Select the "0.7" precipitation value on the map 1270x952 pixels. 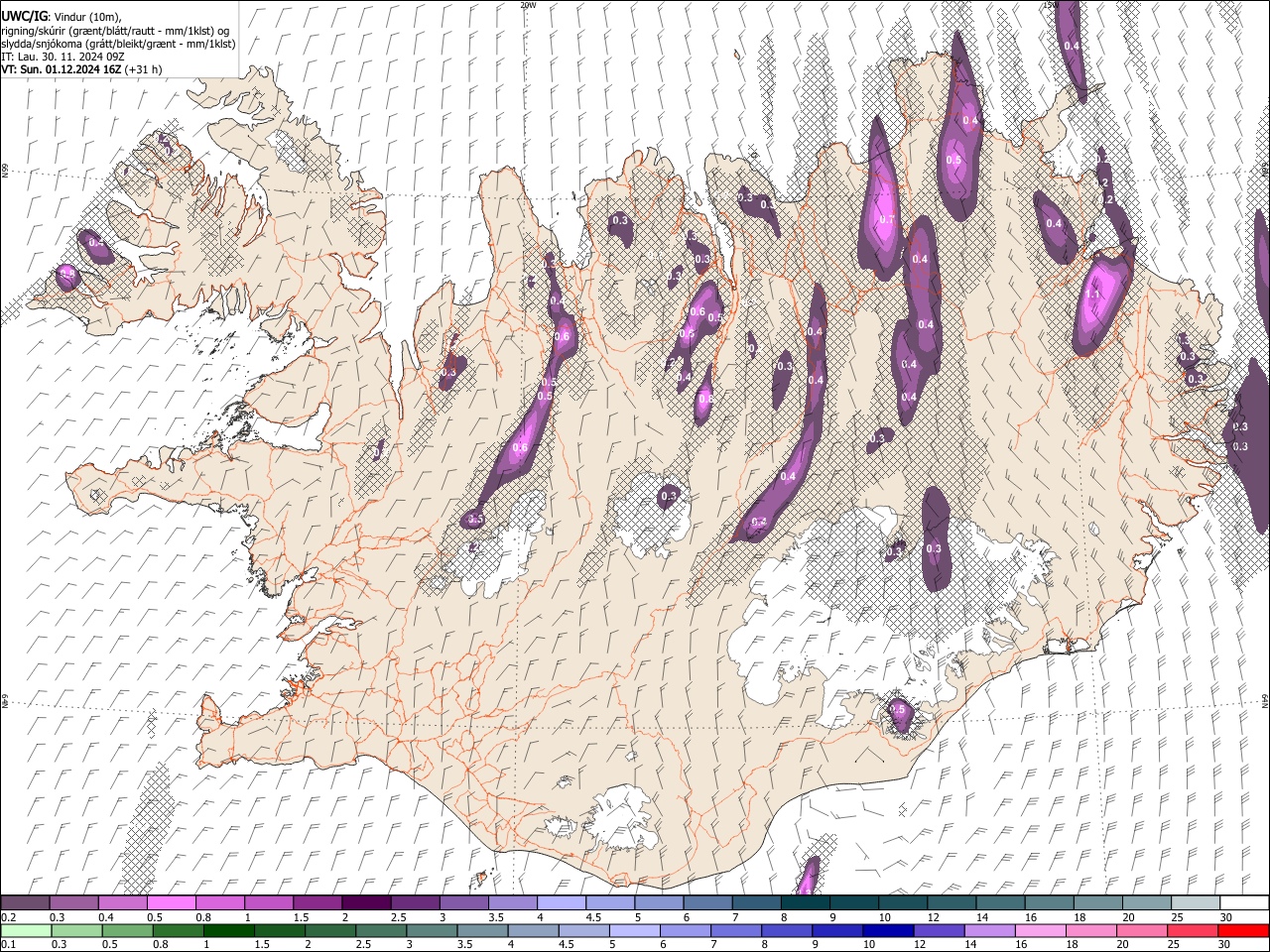pyautogui.click(x=886, y=220)
